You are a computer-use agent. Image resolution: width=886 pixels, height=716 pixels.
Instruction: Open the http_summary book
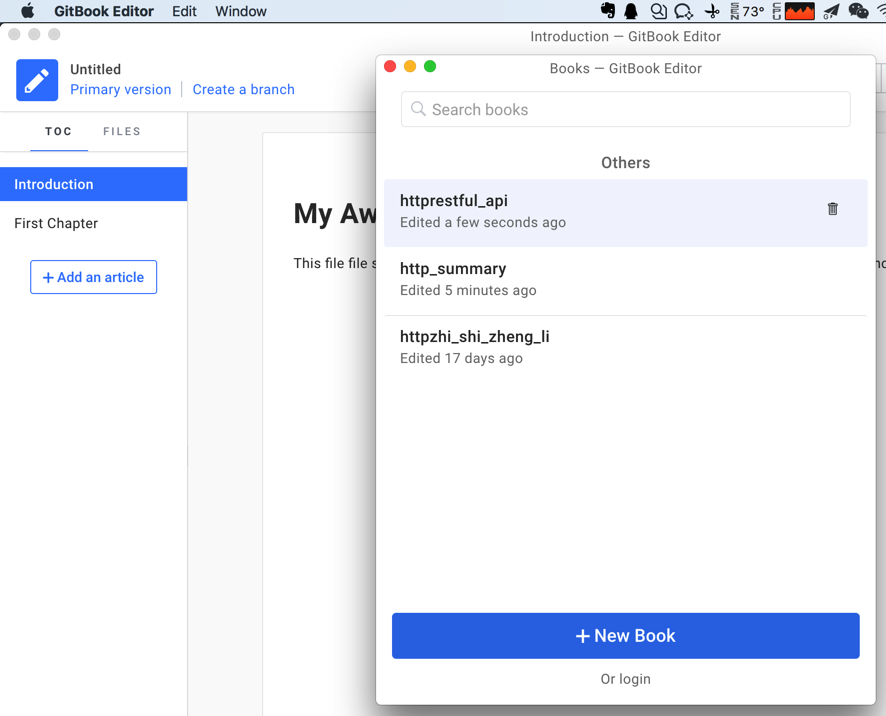coord(626,280)
